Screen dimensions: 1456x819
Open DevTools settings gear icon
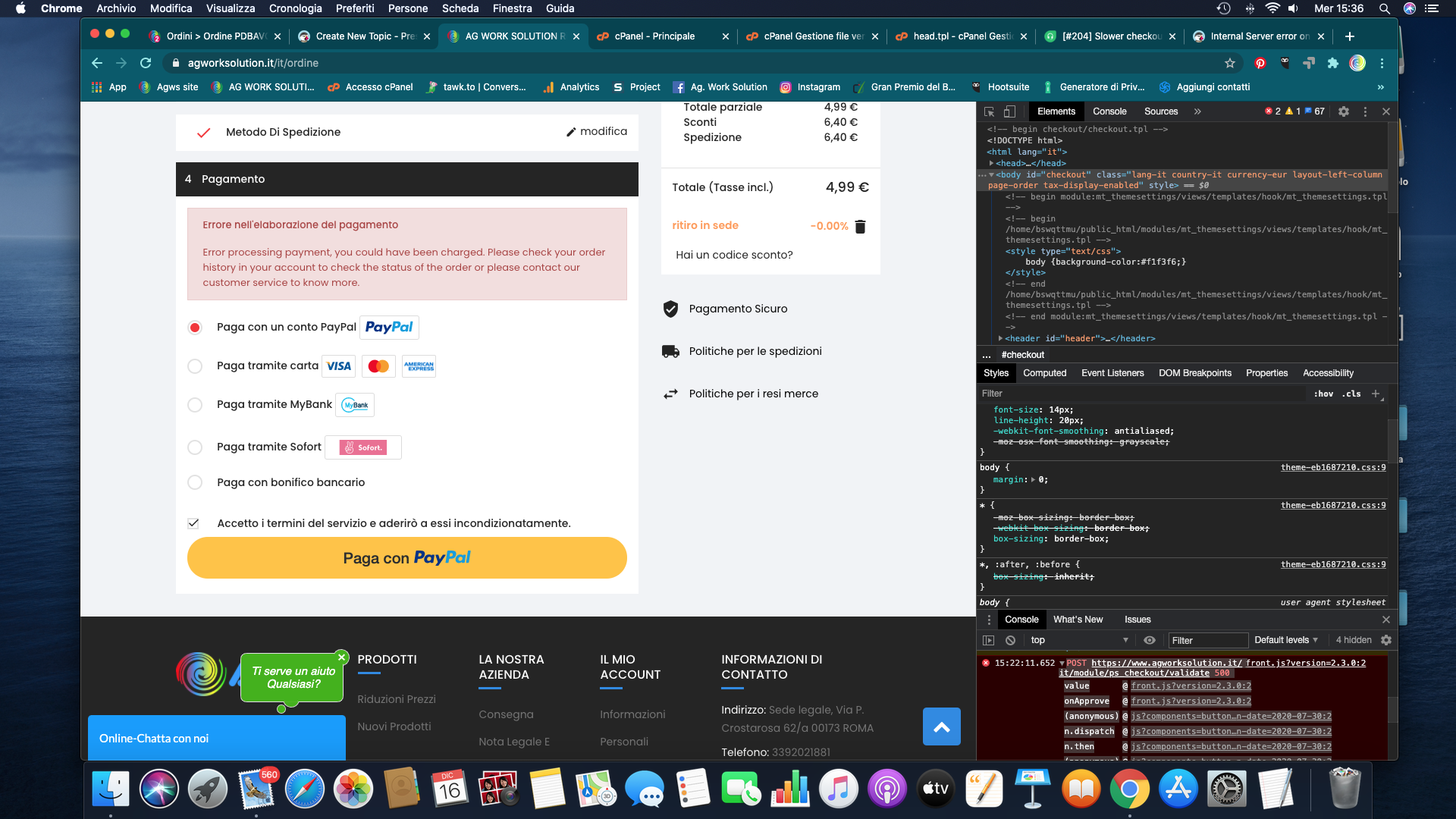[x=1343, y=111]
